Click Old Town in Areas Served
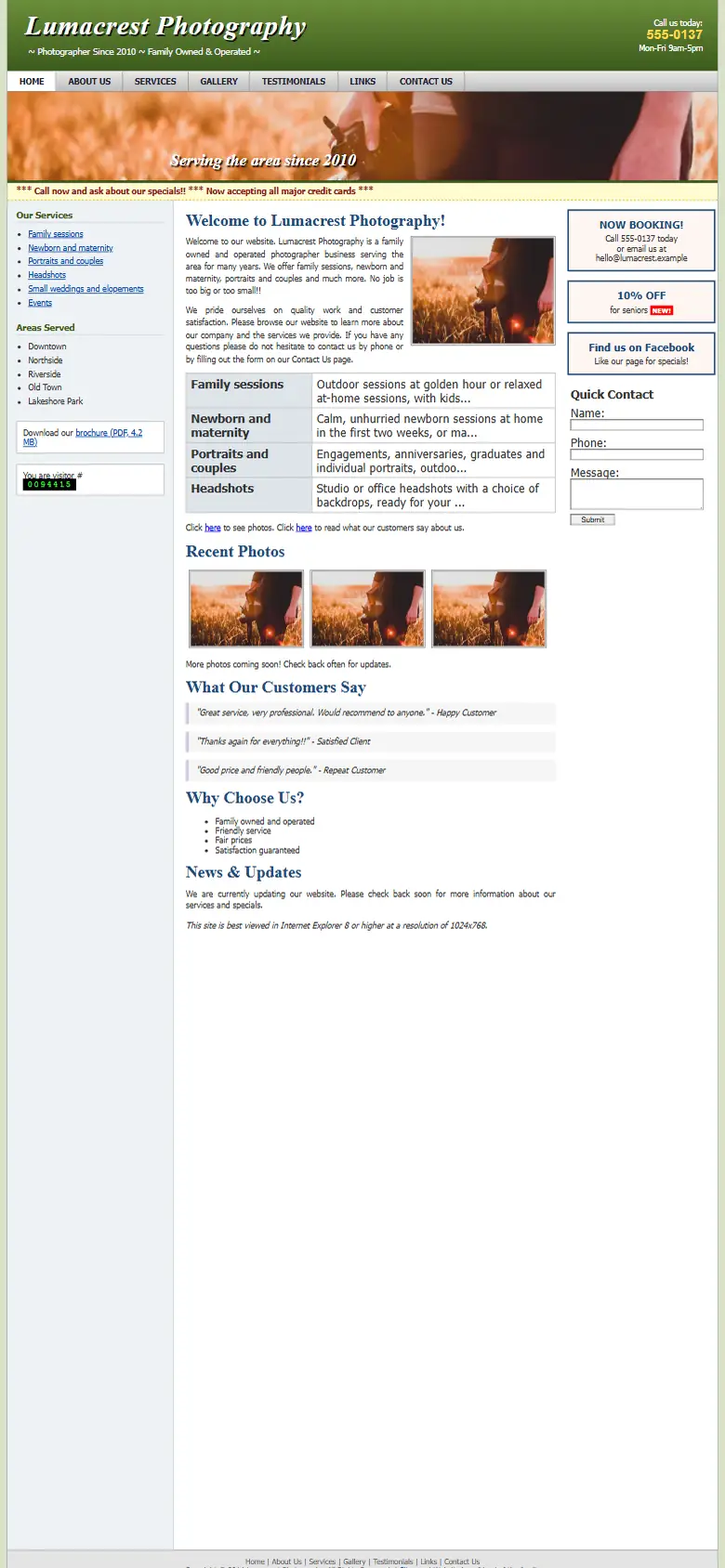The width and height of the screenshot is (725, 1568). (x=45, y=387)
